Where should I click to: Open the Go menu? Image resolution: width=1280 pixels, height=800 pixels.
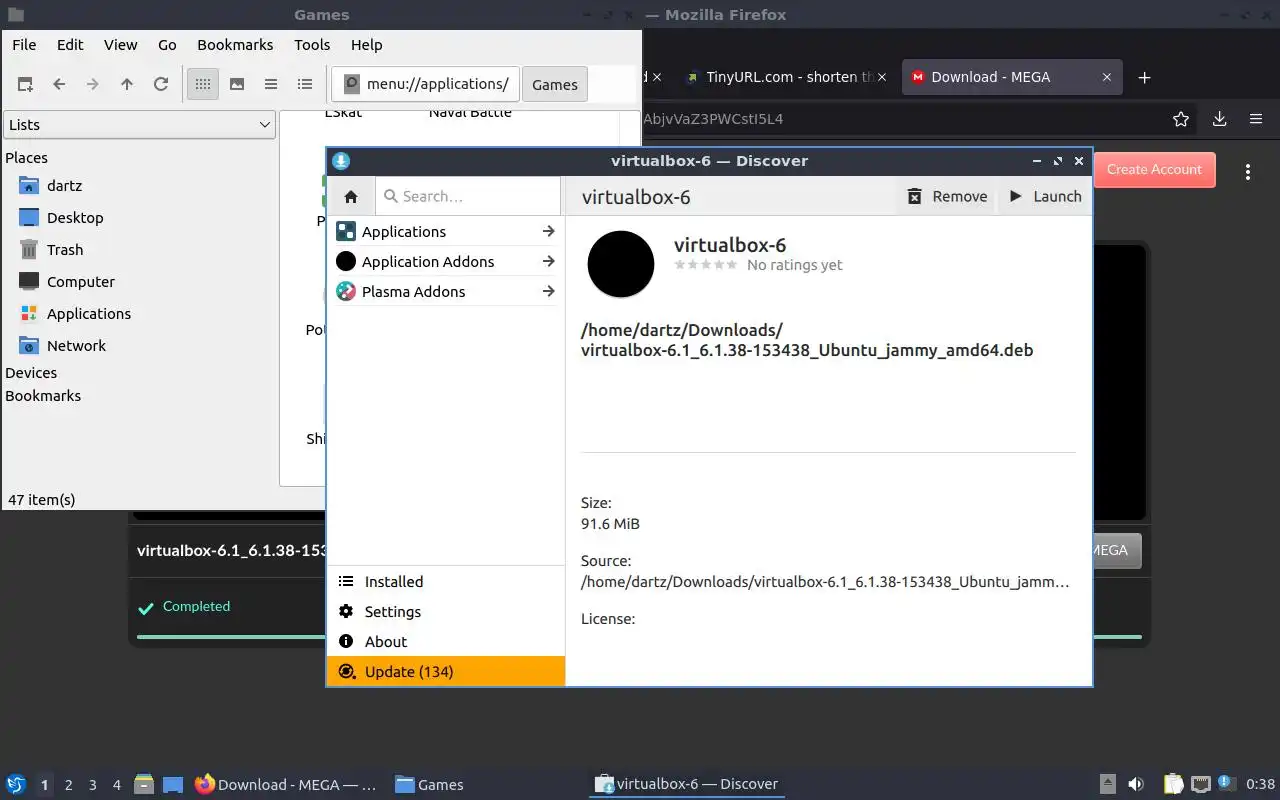coord(167,44)
